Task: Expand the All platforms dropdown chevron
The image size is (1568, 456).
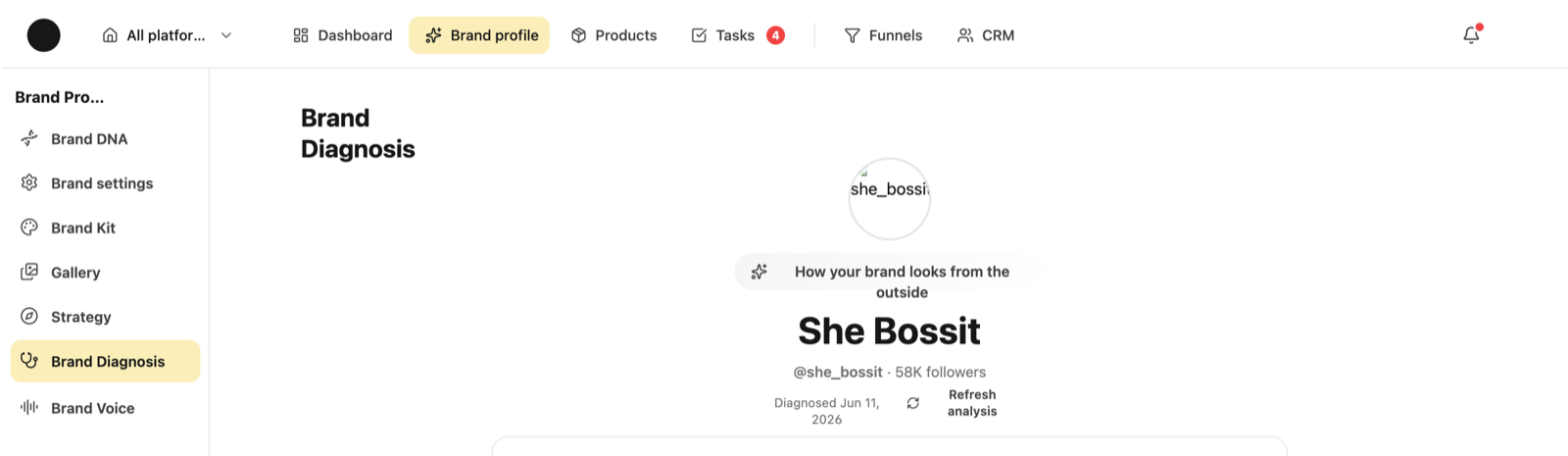Action: click(226, 35)
